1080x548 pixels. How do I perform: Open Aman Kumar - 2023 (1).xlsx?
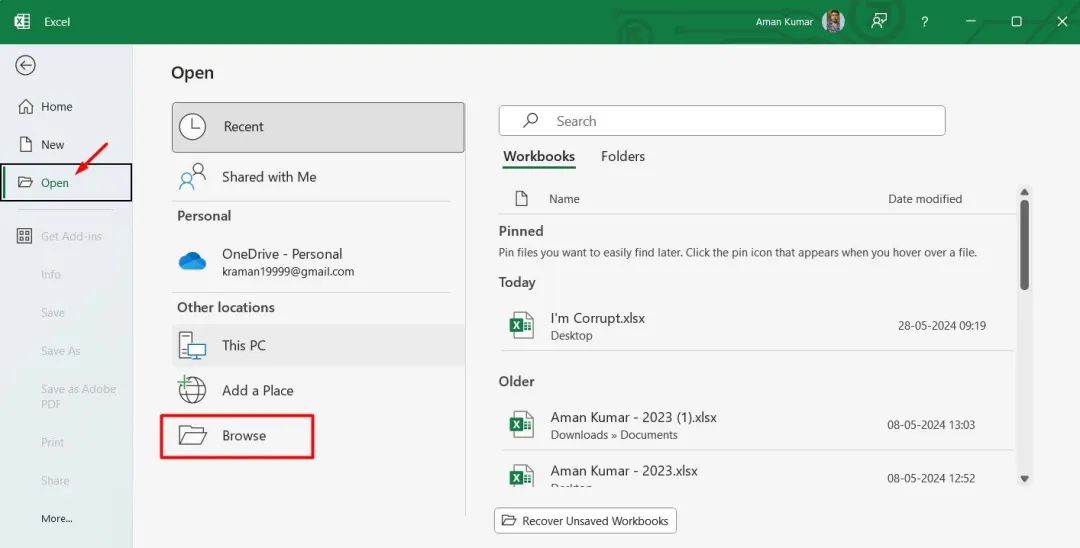[x=756, y=425]
